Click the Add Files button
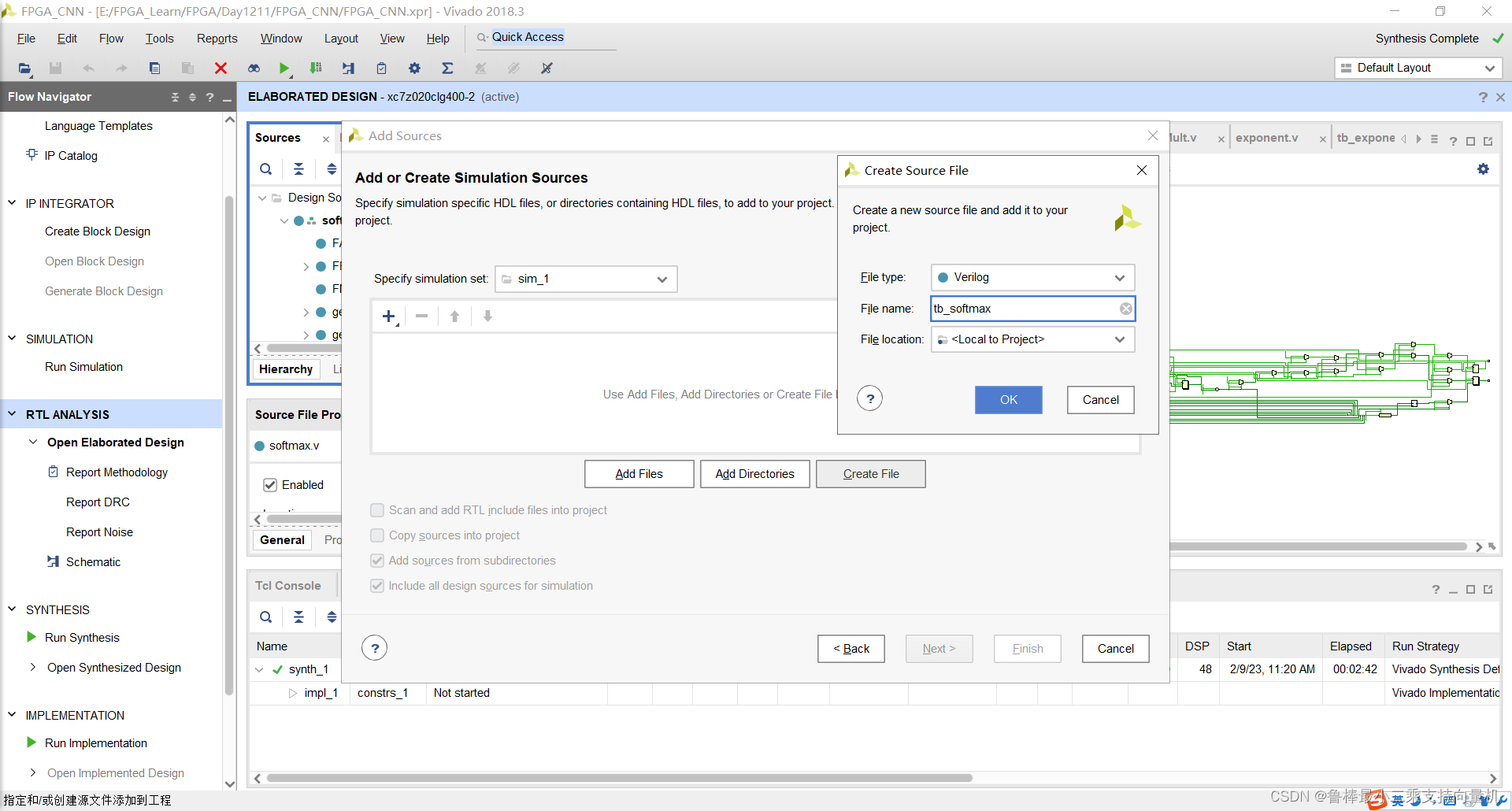Image resolution: width=1512 pixels, height=811 pixels. pos(639,474)
